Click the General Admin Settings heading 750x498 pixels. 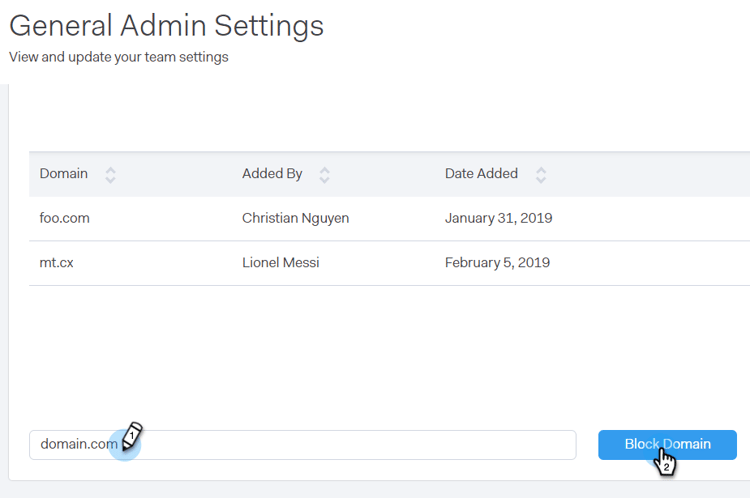click(x=167, y=25)
